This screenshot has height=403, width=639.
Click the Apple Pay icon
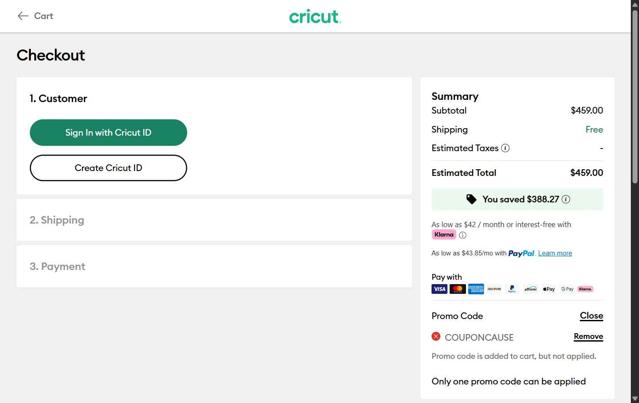pos(548,289)
